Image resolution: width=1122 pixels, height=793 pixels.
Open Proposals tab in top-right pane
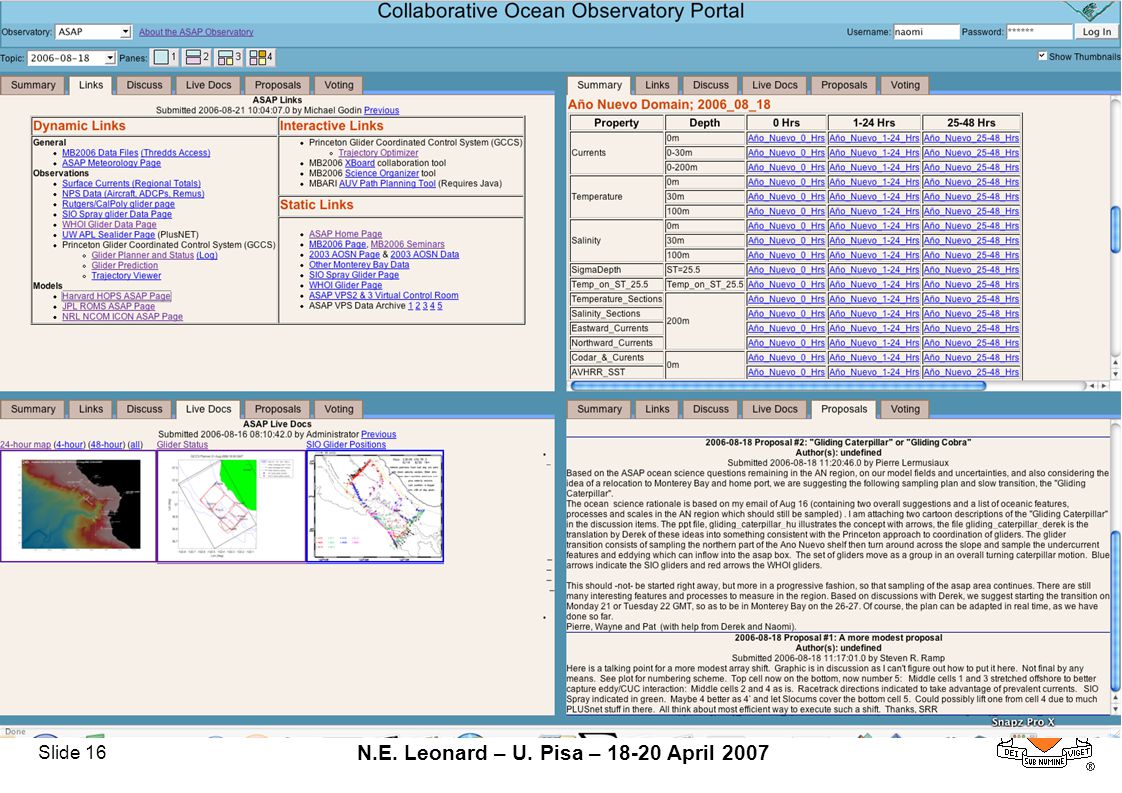pyautogui.click(x=844, y=85)
